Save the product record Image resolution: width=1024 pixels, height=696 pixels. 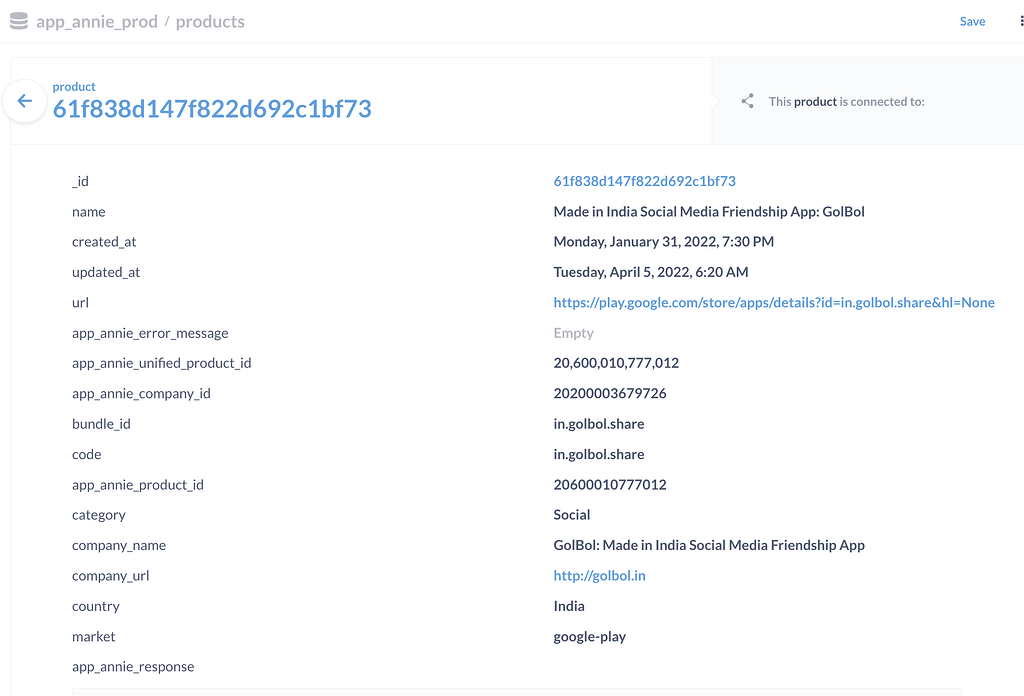click(x=971, y=21)
